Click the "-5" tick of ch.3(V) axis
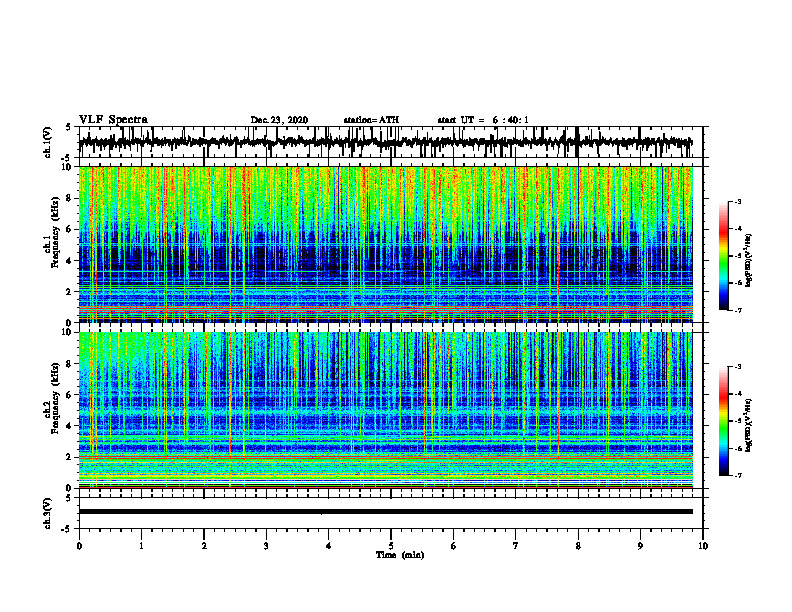 click(x=67, y=529)
